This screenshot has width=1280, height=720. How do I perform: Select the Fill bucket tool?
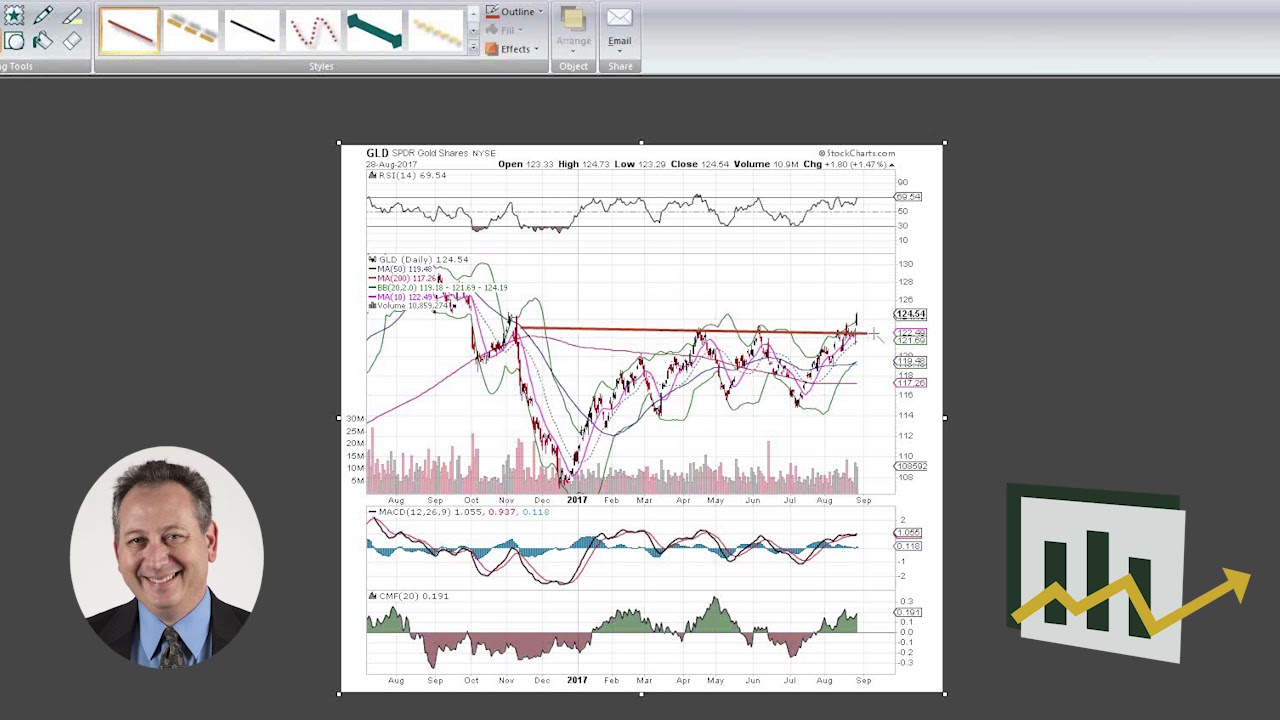[43, 41]
